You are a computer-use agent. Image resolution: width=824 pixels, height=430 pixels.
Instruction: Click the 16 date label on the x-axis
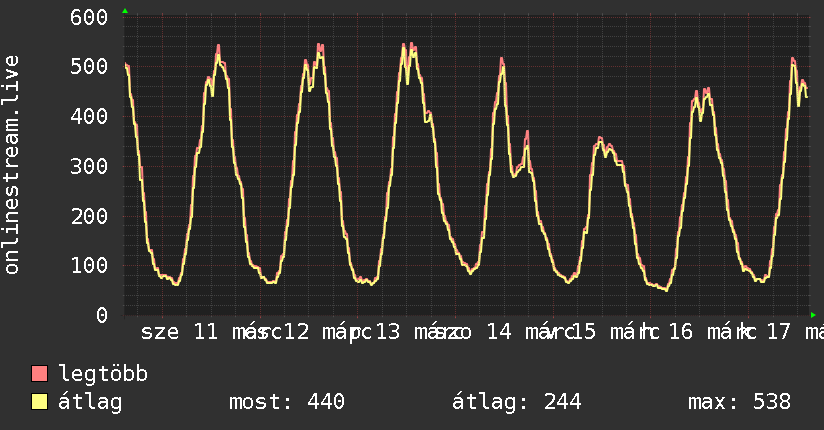(x=681, y=332)
